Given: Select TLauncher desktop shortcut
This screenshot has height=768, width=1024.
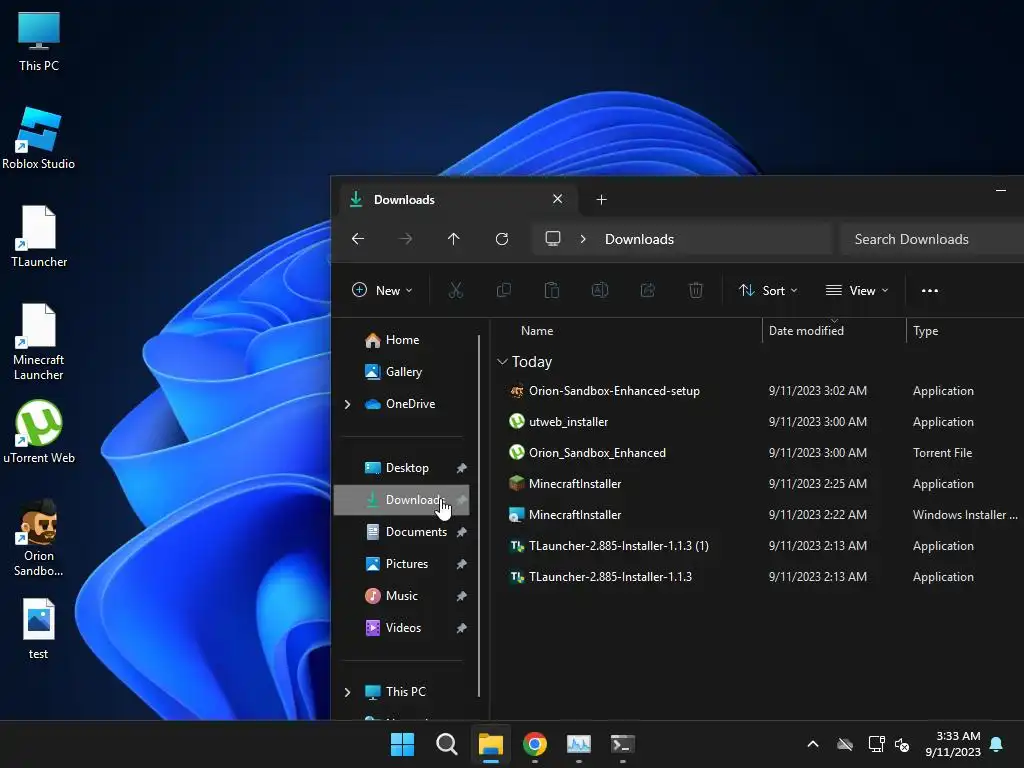Looking at the screenshot, I should coord(39,236).
